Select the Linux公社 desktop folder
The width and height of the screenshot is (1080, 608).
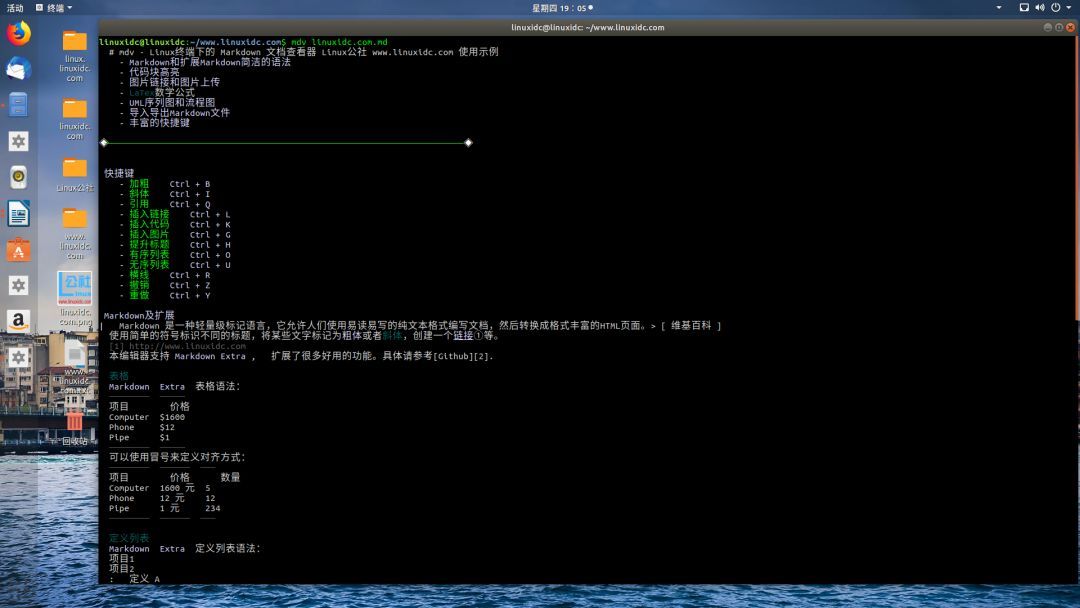[74, 175]
